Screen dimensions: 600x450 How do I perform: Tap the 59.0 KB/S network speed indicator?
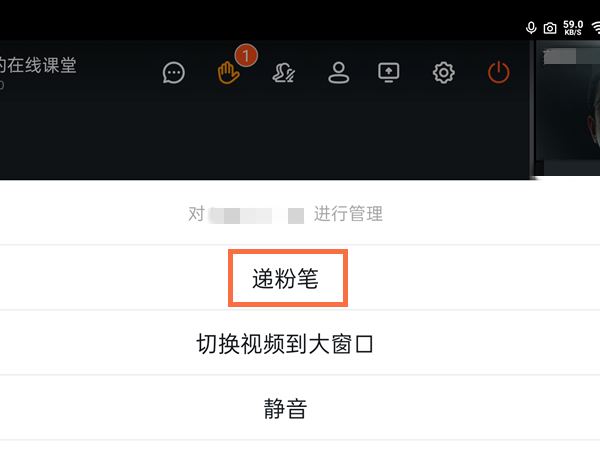(573, 28)
